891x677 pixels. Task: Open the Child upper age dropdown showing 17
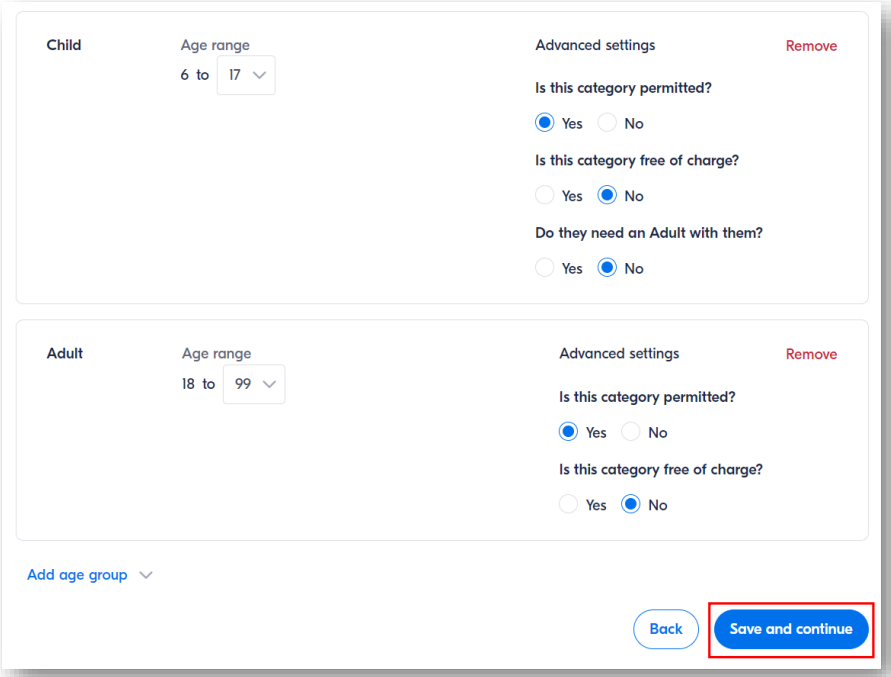click(245, 75)
